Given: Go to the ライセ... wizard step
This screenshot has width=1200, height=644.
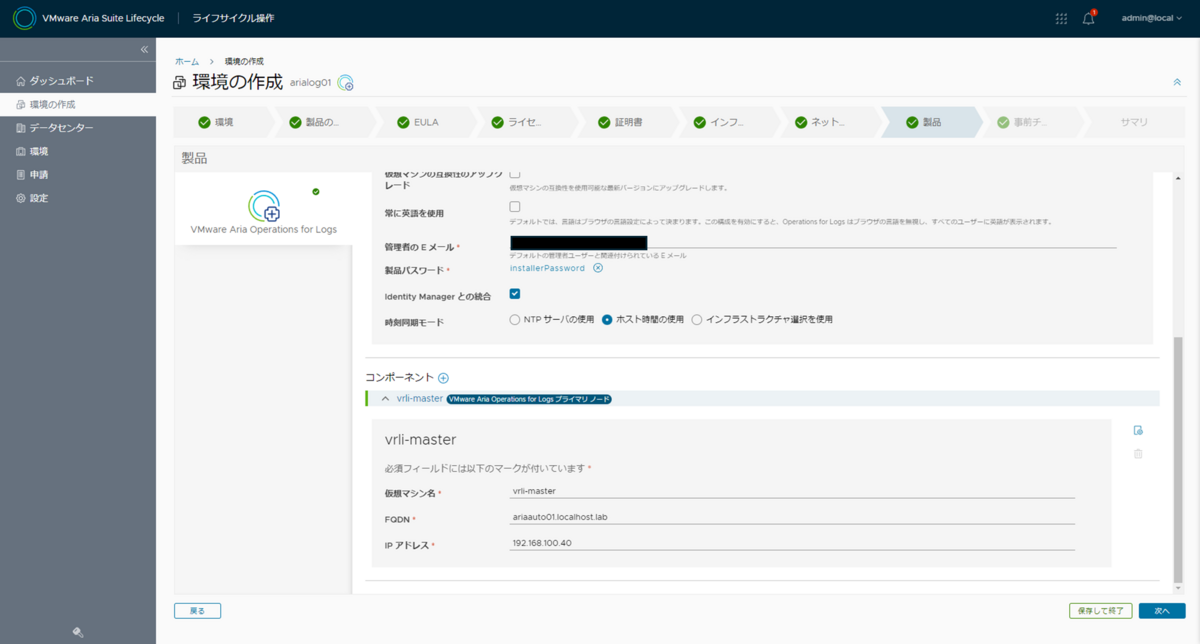Looking at the screenshot, I should [x=522, y=122].
